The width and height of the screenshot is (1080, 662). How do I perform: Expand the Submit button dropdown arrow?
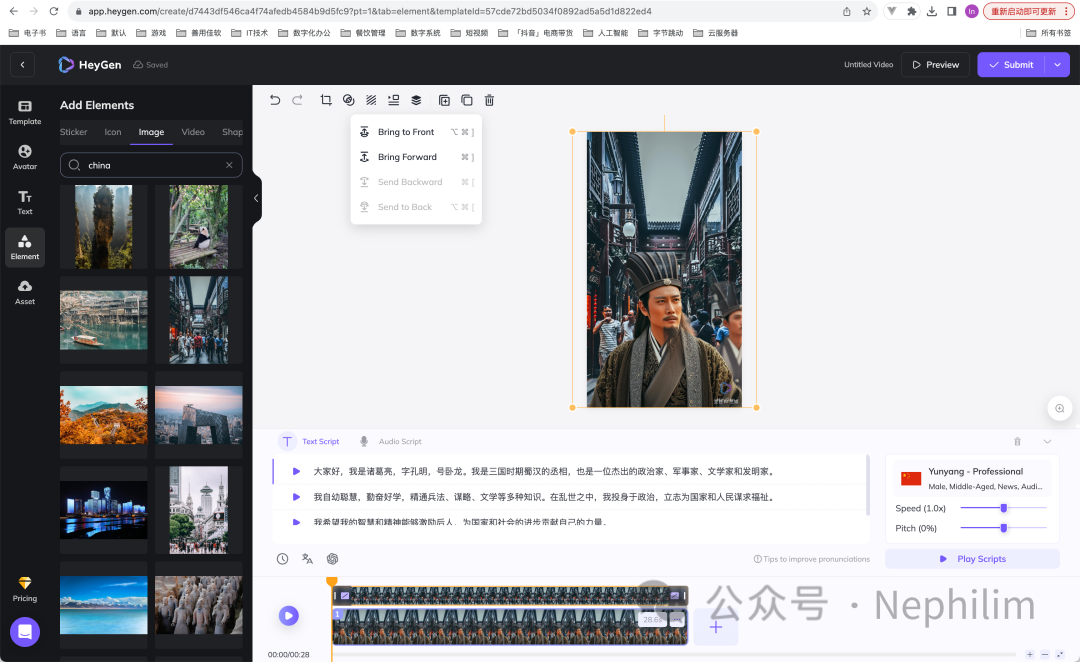1058,65
